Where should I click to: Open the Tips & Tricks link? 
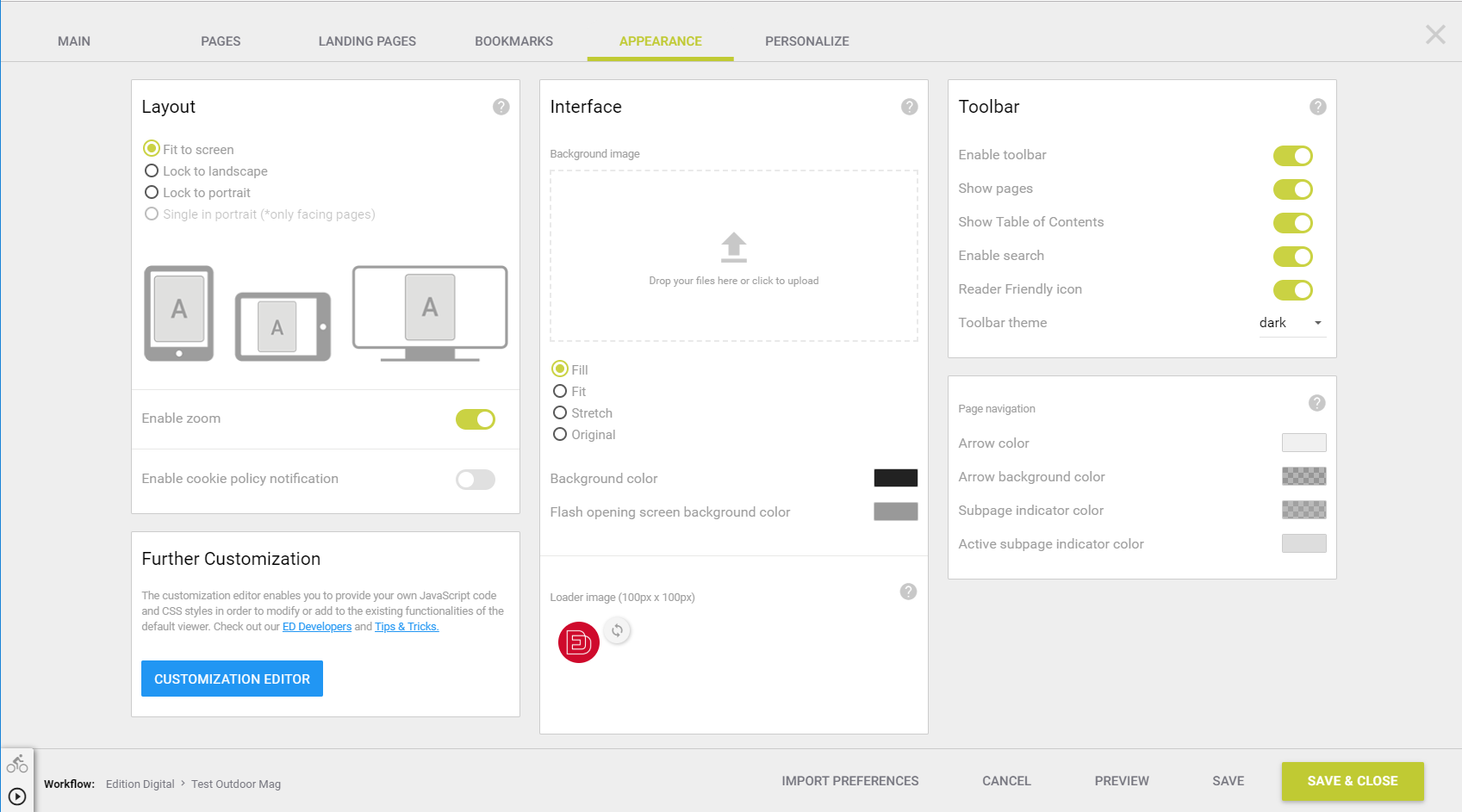tap(406, 626)
